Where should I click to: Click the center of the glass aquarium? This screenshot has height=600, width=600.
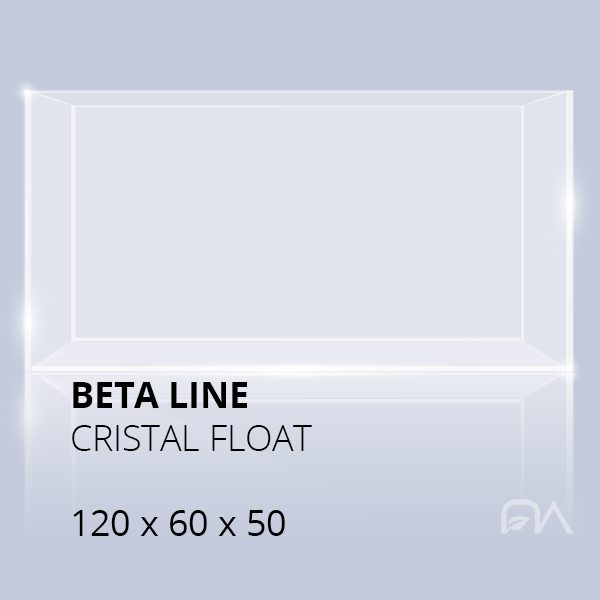[x=300, y=225]
